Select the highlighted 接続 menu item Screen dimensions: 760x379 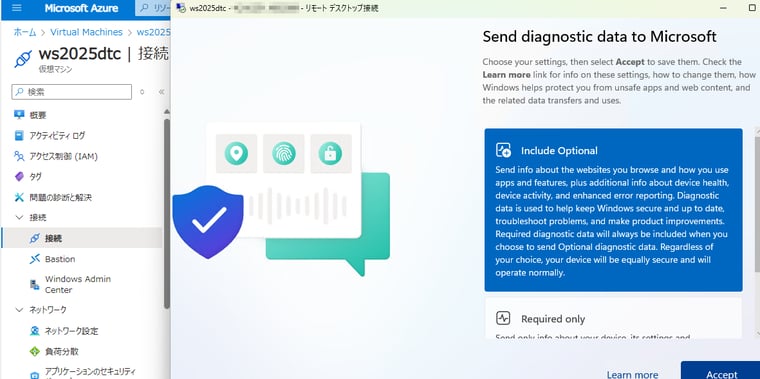82,238
